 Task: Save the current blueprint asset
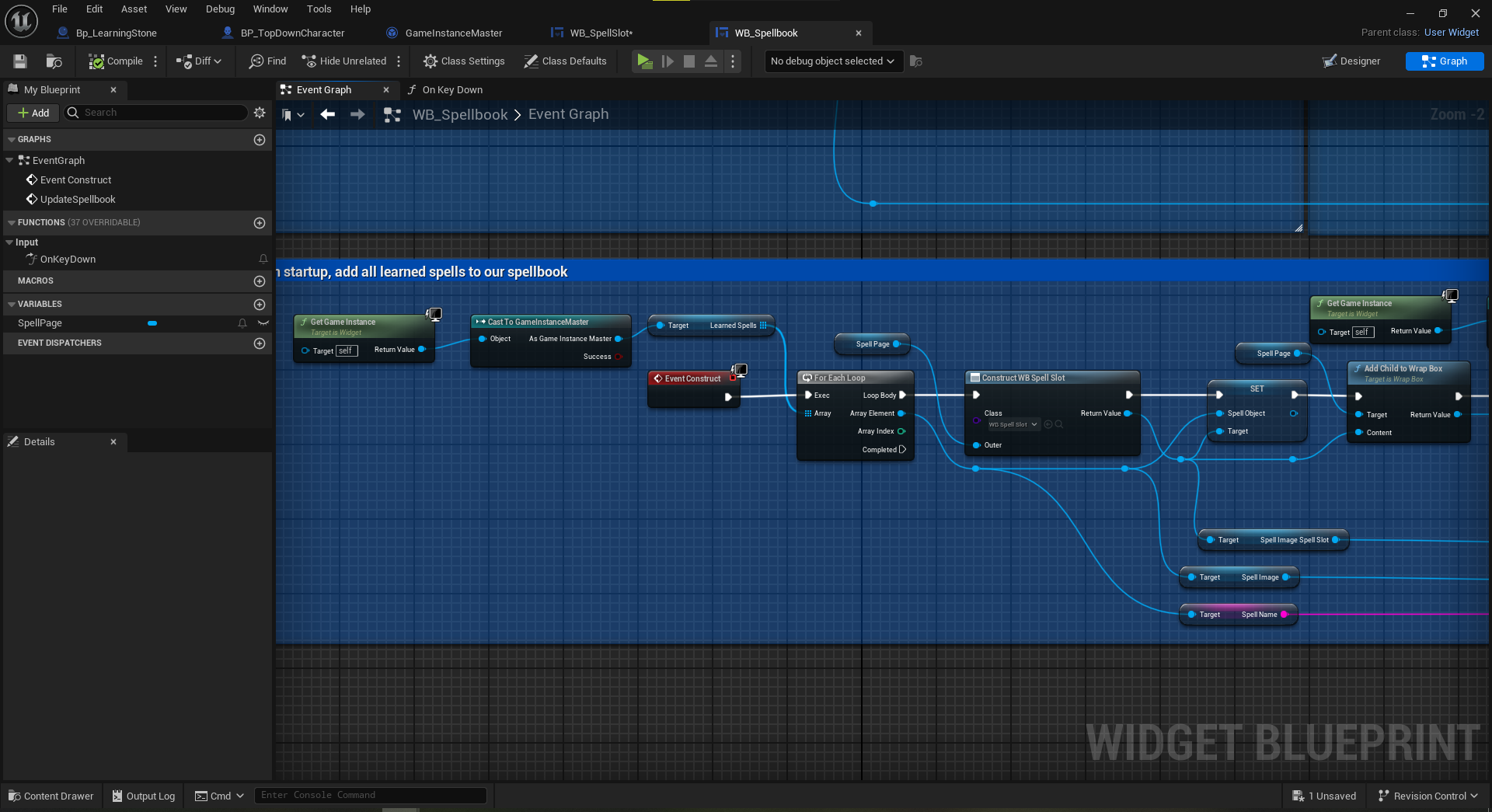pos(20,61)
